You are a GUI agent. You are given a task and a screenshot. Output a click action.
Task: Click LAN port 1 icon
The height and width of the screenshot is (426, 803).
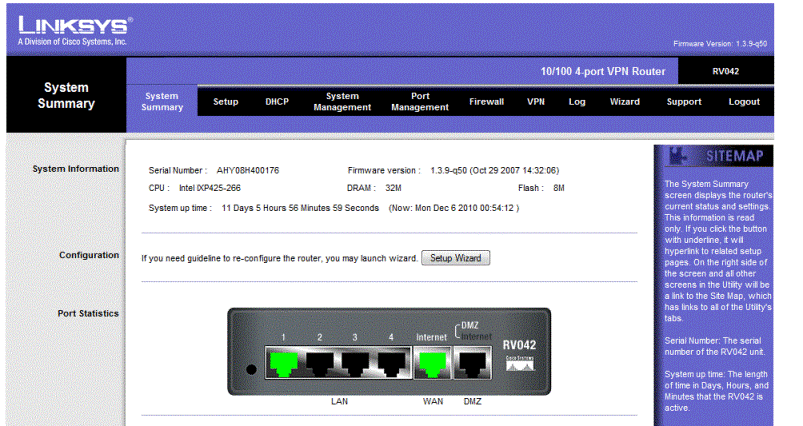pos(284,363)
